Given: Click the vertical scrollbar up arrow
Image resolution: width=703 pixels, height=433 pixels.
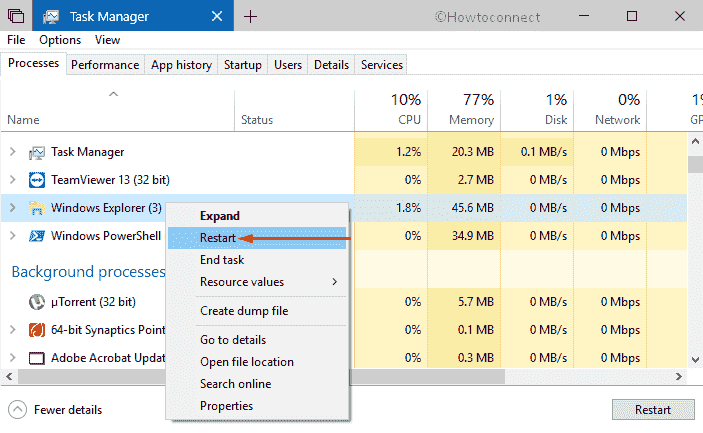Looking at the screenshot, I should (x=695, y=141).
